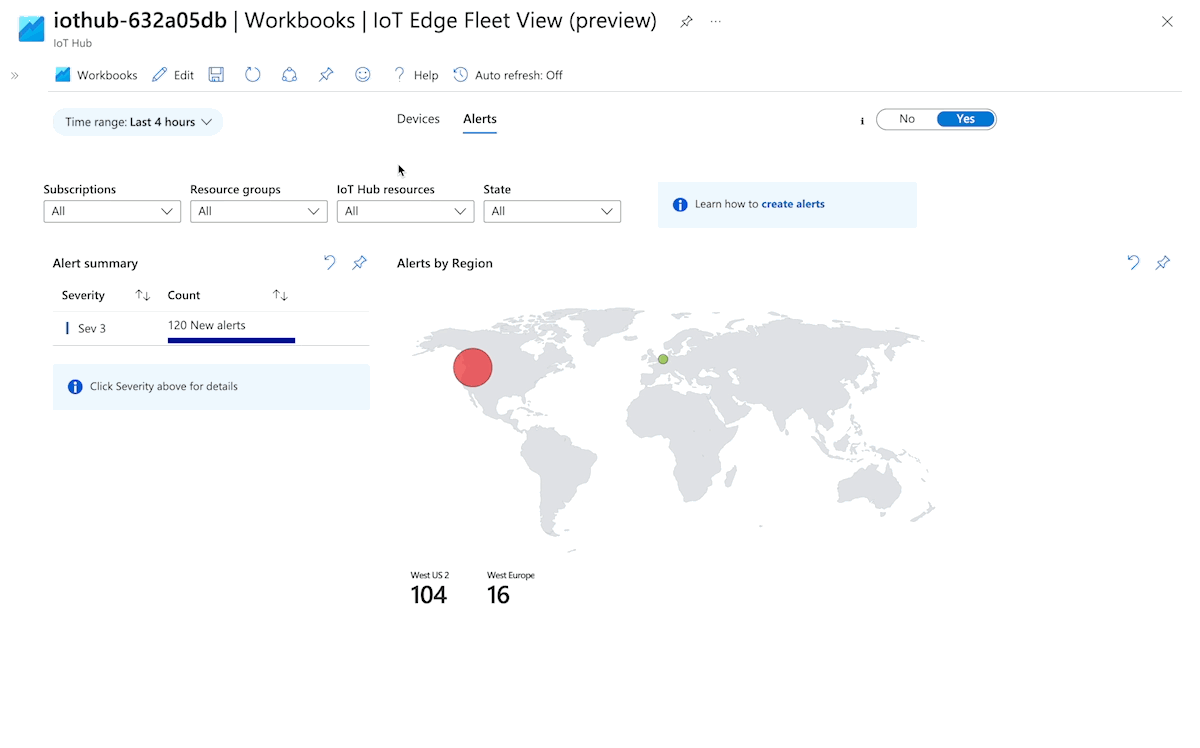Screen dimensions: 1200x748
Task: Click the Share workbook icon
Action: pyautogui.click(x=289, y=75)
